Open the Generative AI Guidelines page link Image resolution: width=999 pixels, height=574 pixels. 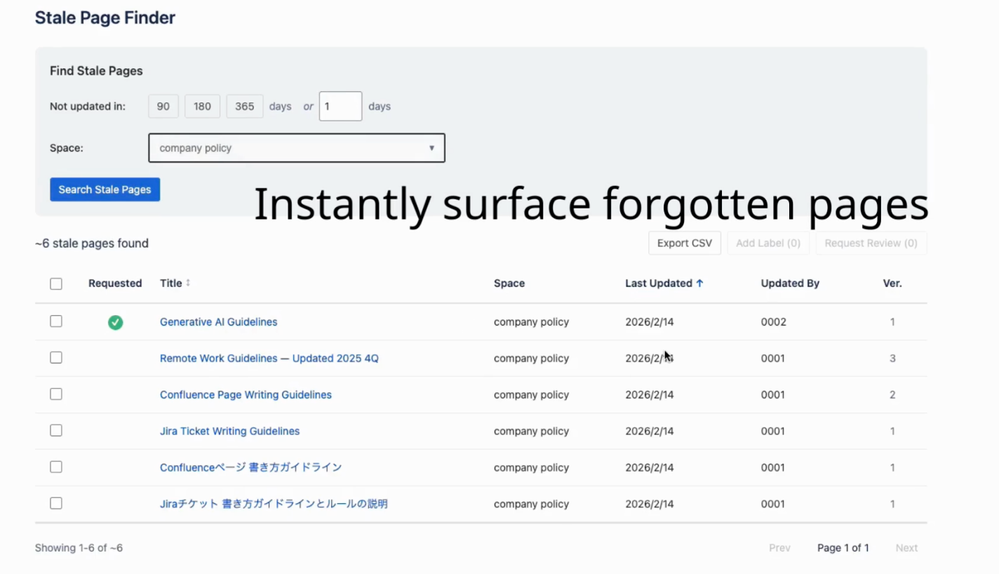219,322
